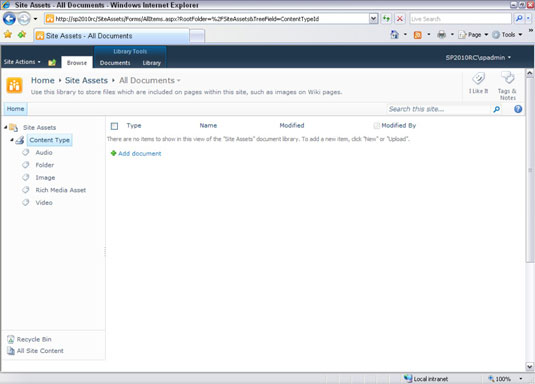Screen dimensions: 535x384
Task: Click the Print icon in command bar
Action: pos(442,34)
